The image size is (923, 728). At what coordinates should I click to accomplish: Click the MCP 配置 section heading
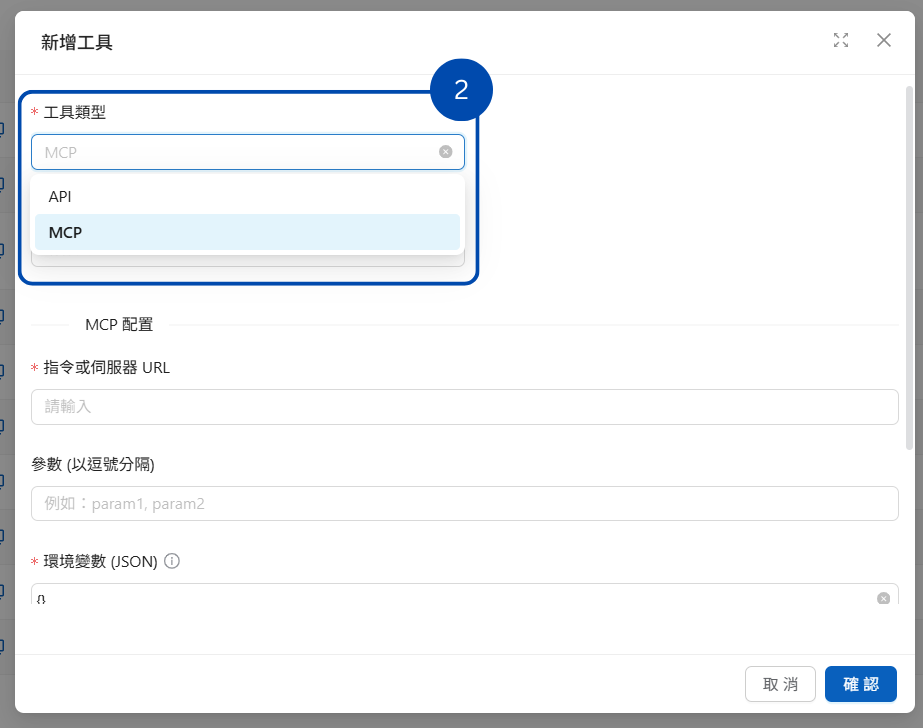(x=119, y=325)
